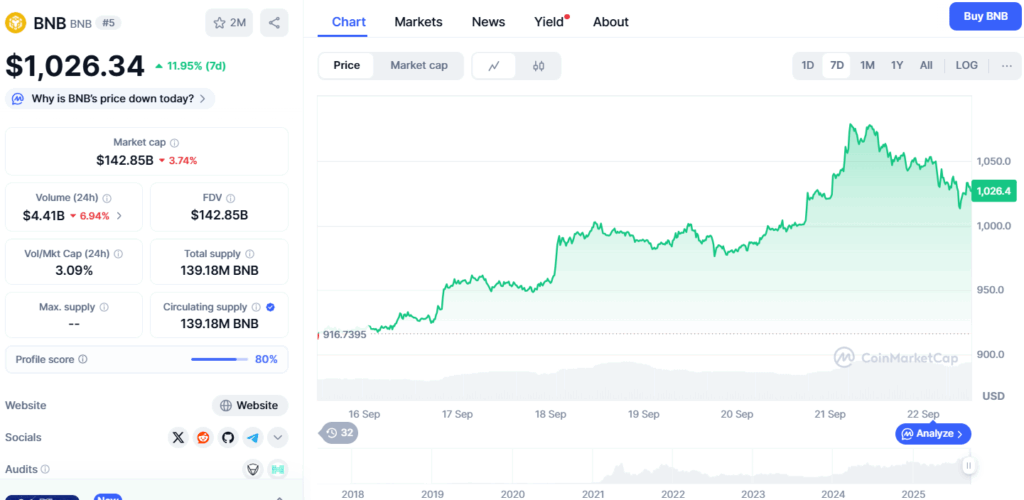Screen dimensions: 1024x500
Task: Click the Vol/Mkt Cap (24h) info icon
Action: coord(118,254)
